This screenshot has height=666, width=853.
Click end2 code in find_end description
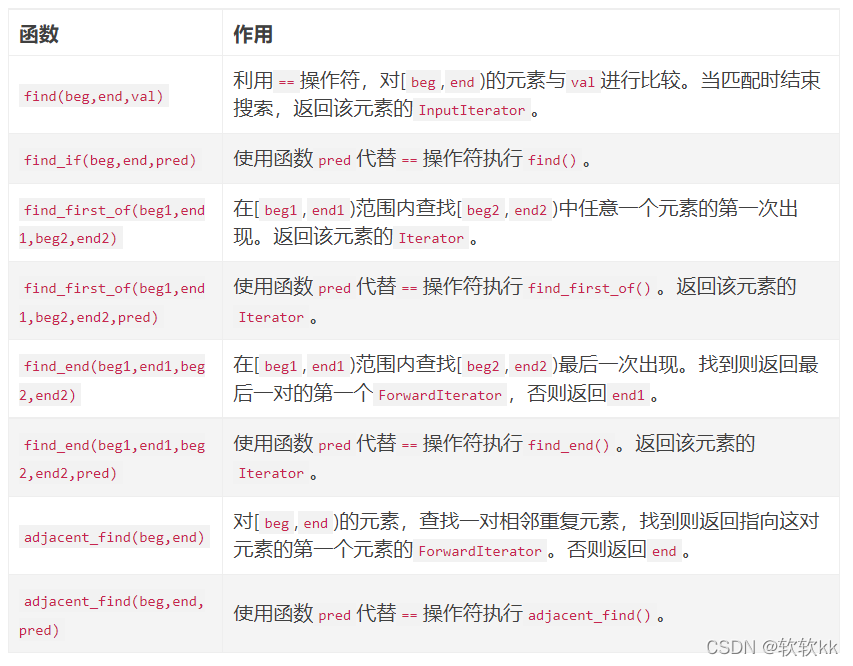[x=530, y=366]
